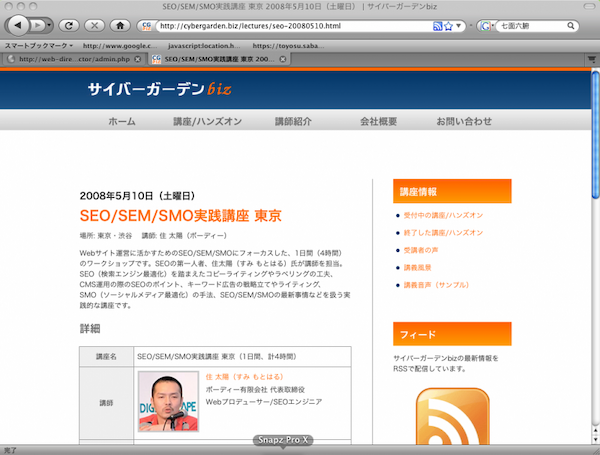Click the scrollbar up arrow
The image size is (600, 455).
pyautogui.click(x=595, y=430)
